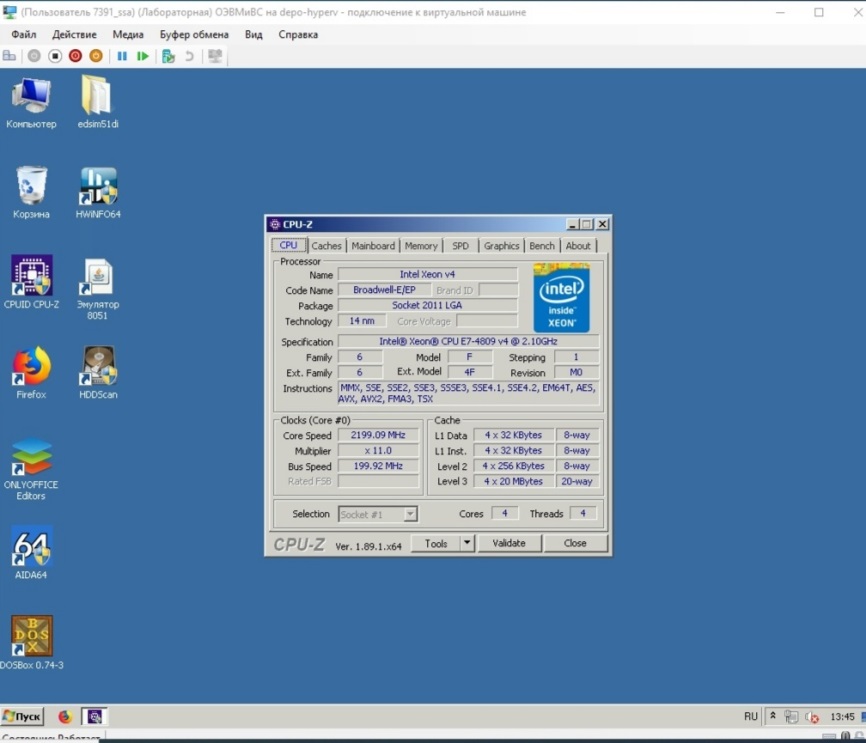
Task: Click the Specification field E7-4809 v4
Action: coord(468,341)
